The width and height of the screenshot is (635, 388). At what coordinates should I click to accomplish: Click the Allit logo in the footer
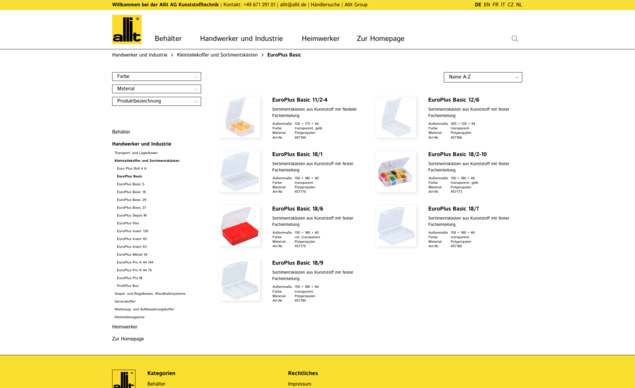pyautogui.click(x=124, y=379)
